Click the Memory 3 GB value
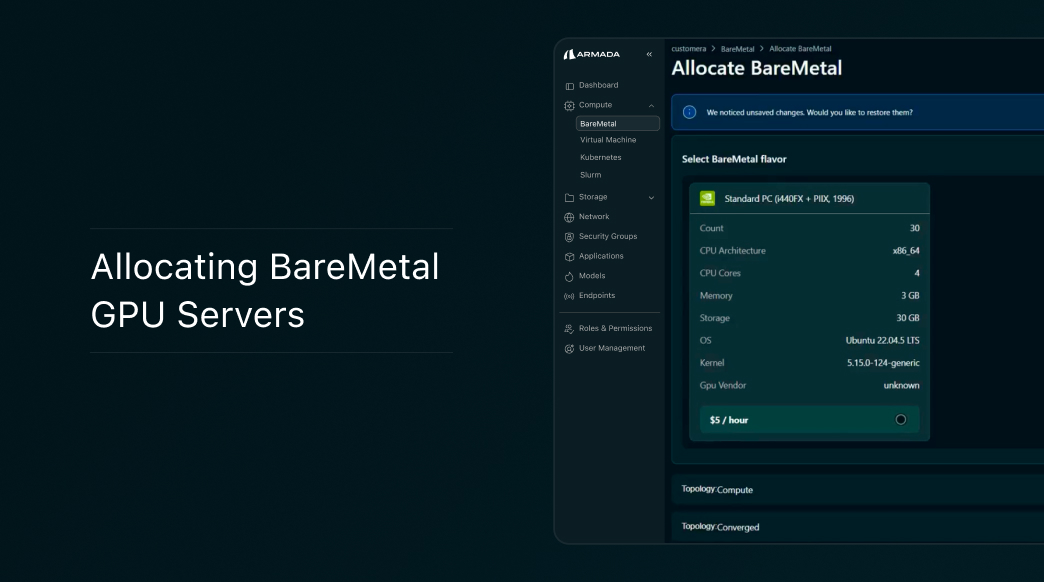 (910, 296)
